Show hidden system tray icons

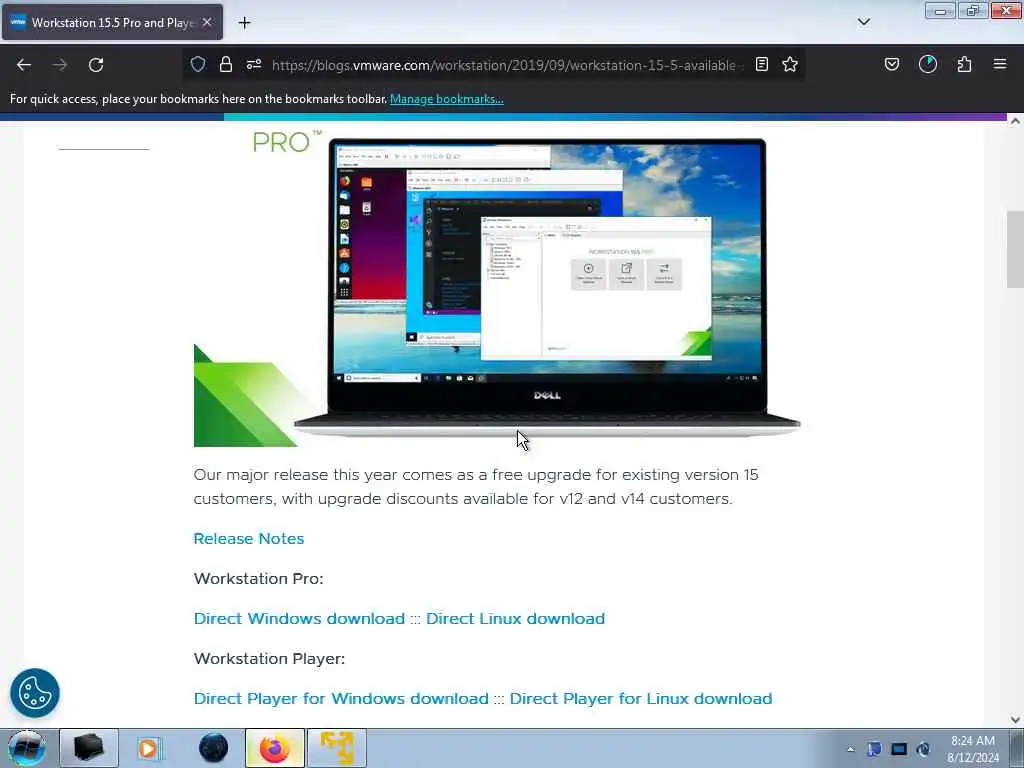tap(850, 749)
